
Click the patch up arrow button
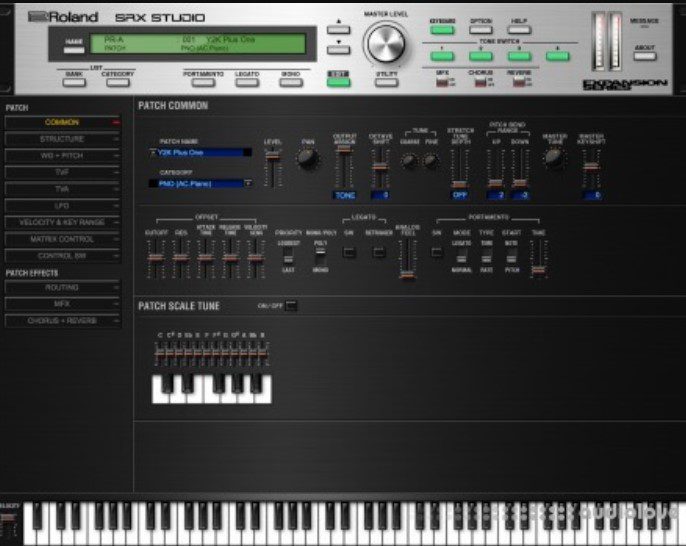pos(338,30)
